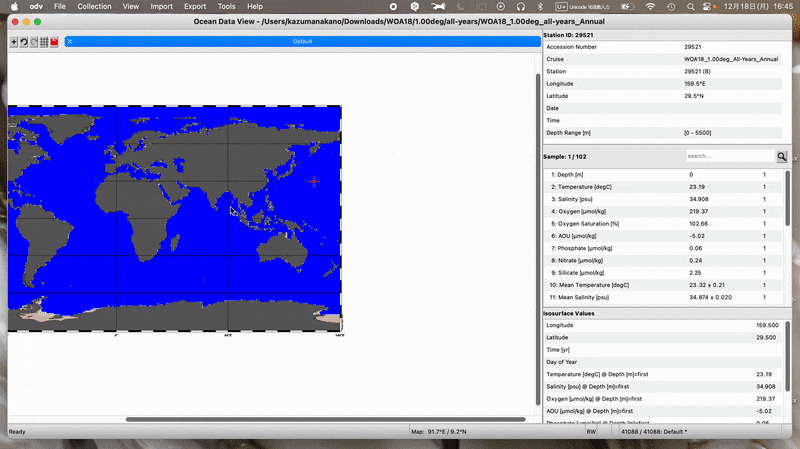The width and height of the screenshot is (800, 449).
Task: Click the running cat menu bar icon
Action: 438,7
